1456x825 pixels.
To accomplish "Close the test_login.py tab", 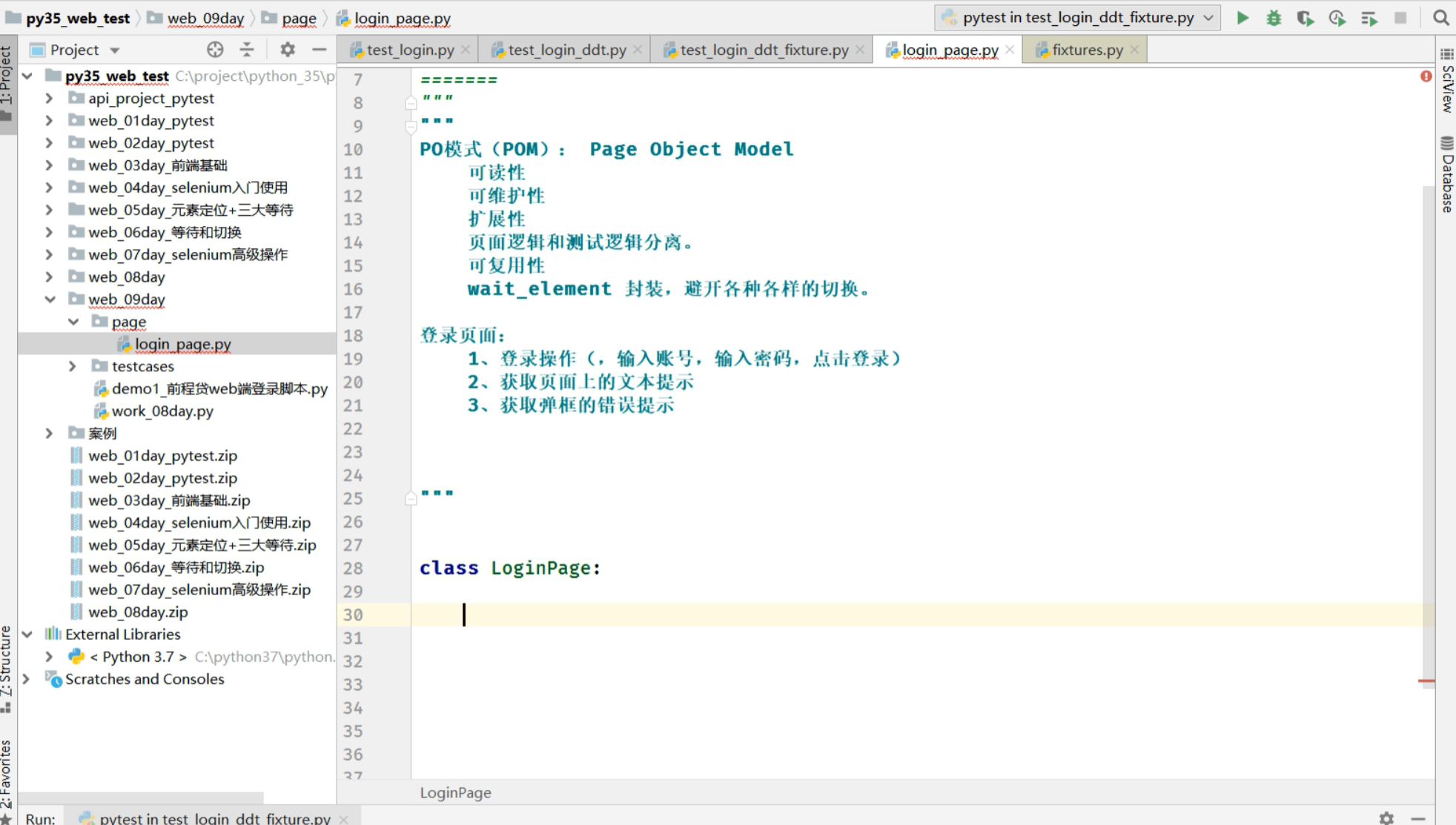I will [466, 50].
